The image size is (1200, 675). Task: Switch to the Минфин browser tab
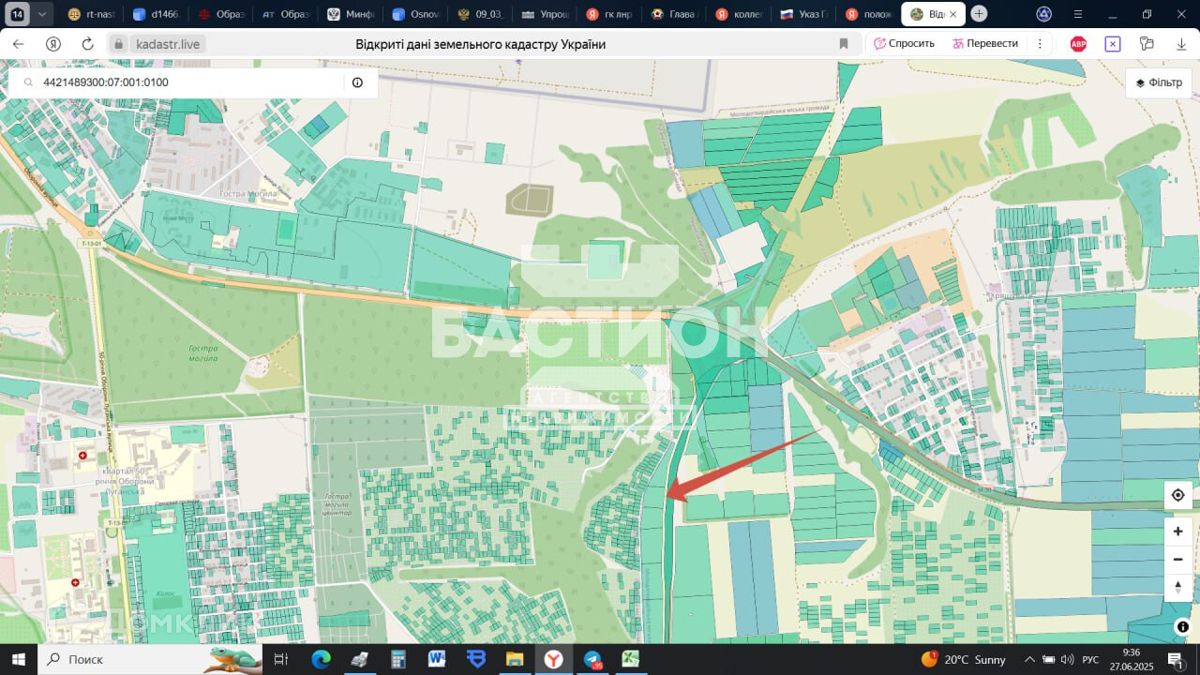pos(350,14)
